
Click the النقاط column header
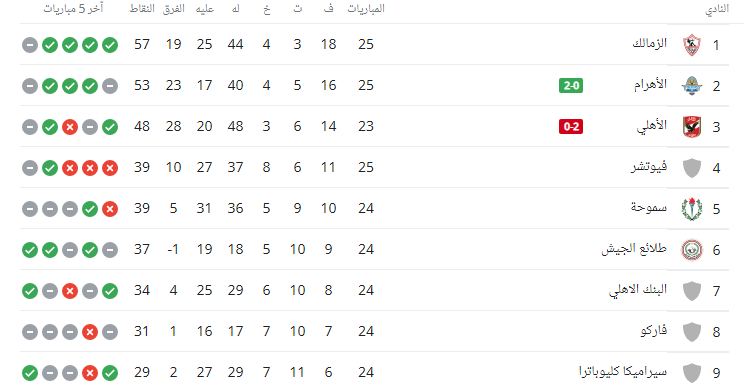pyautogui.click(x=142, y=9)
